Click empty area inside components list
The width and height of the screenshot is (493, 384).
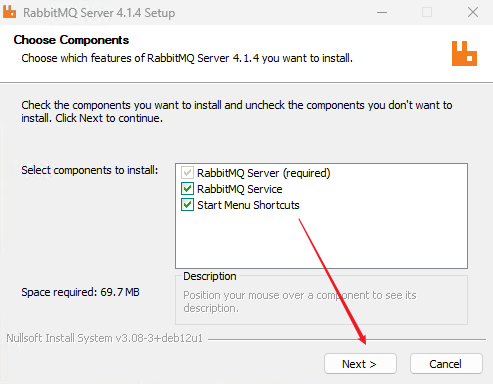point(321,242)
